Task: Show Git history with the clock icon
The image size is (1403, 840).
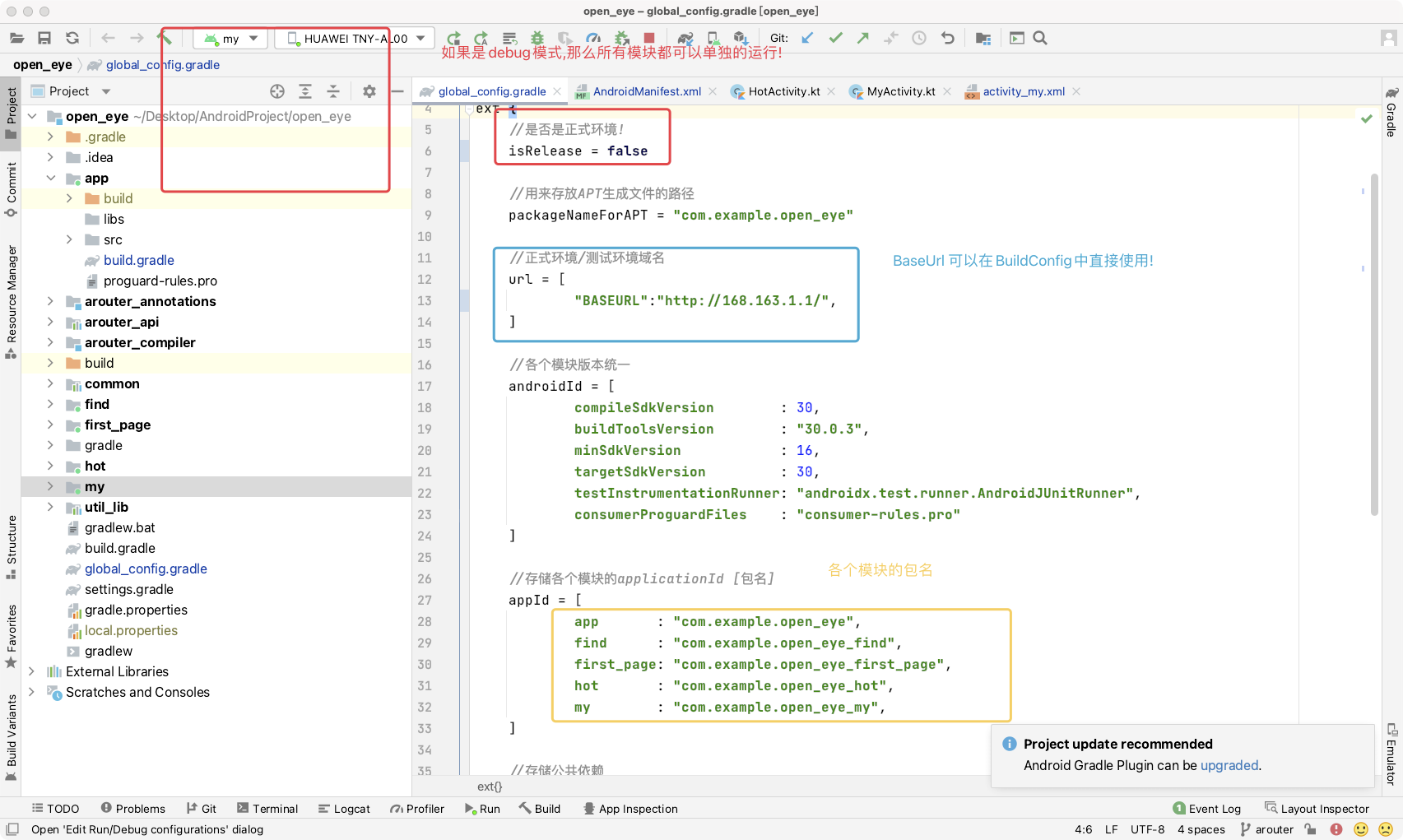Action: pyautogui.click(x=919, y=38)
